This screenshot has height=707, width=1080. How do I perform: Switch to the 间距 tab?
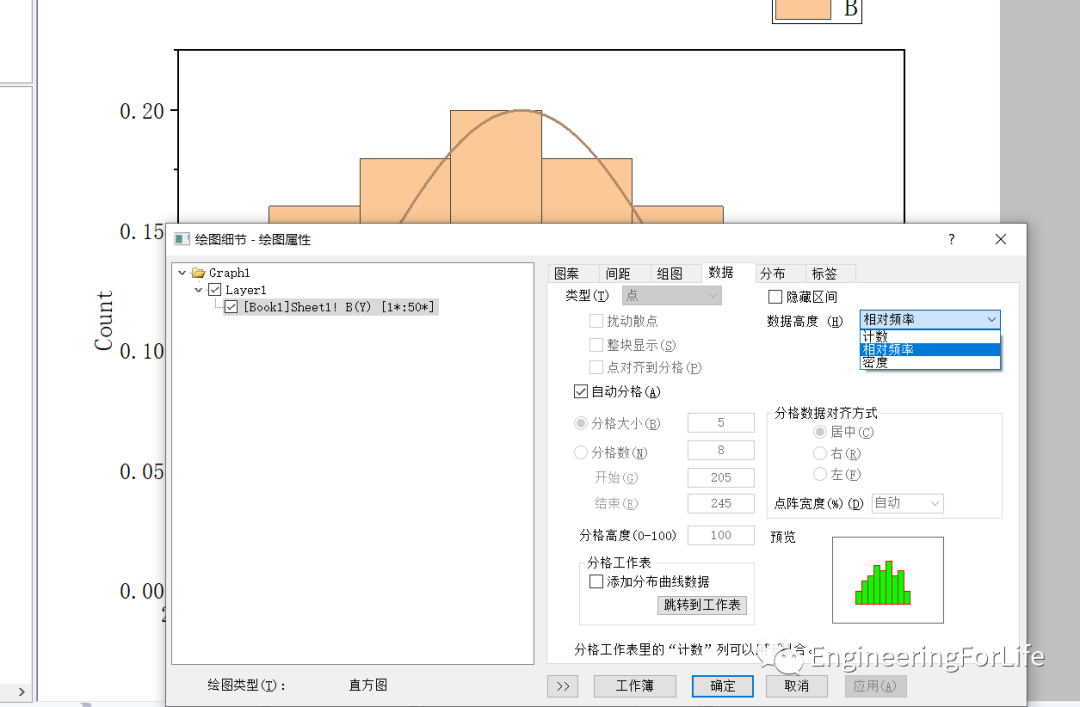click(x=618, y=274)
